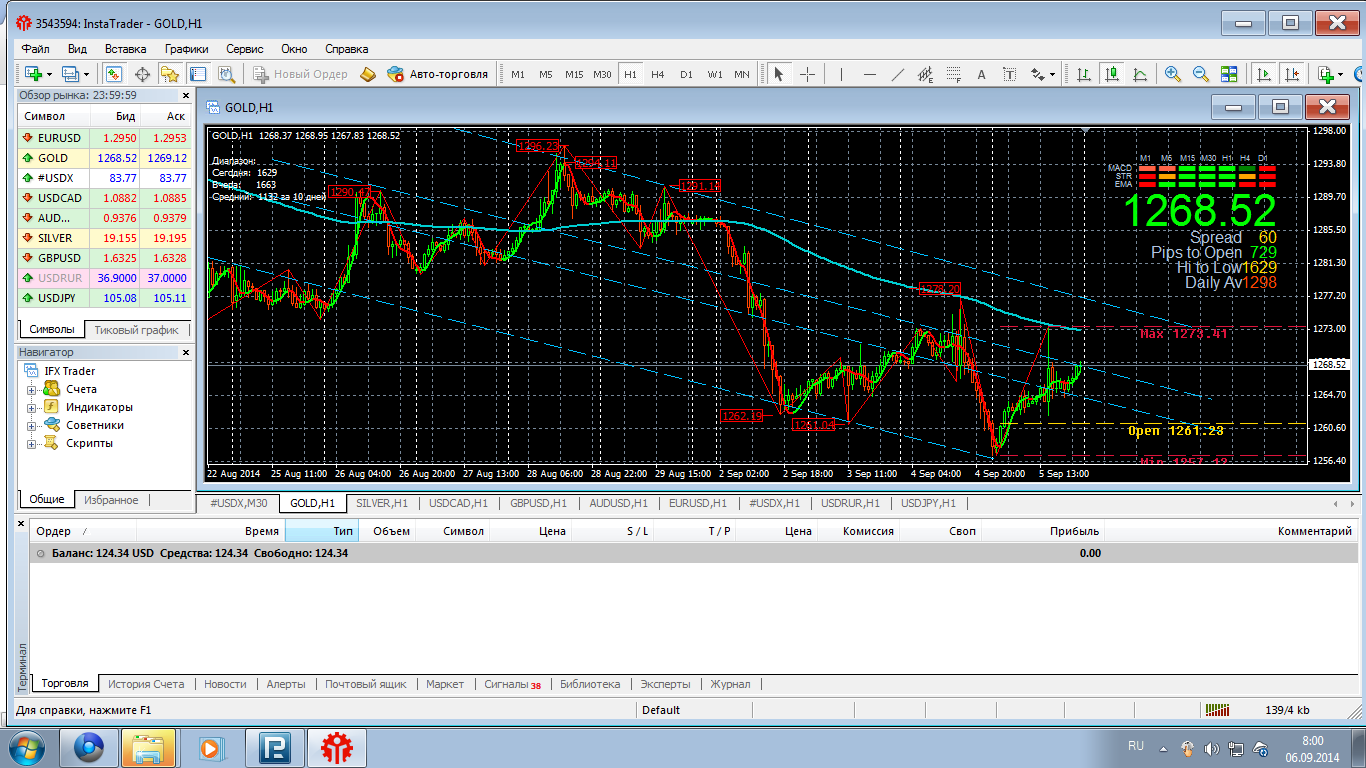This screenshot has width=1366, height=768.
Task: Toggle the chart auto-scroll button
Action: (x=1264, y=74)
